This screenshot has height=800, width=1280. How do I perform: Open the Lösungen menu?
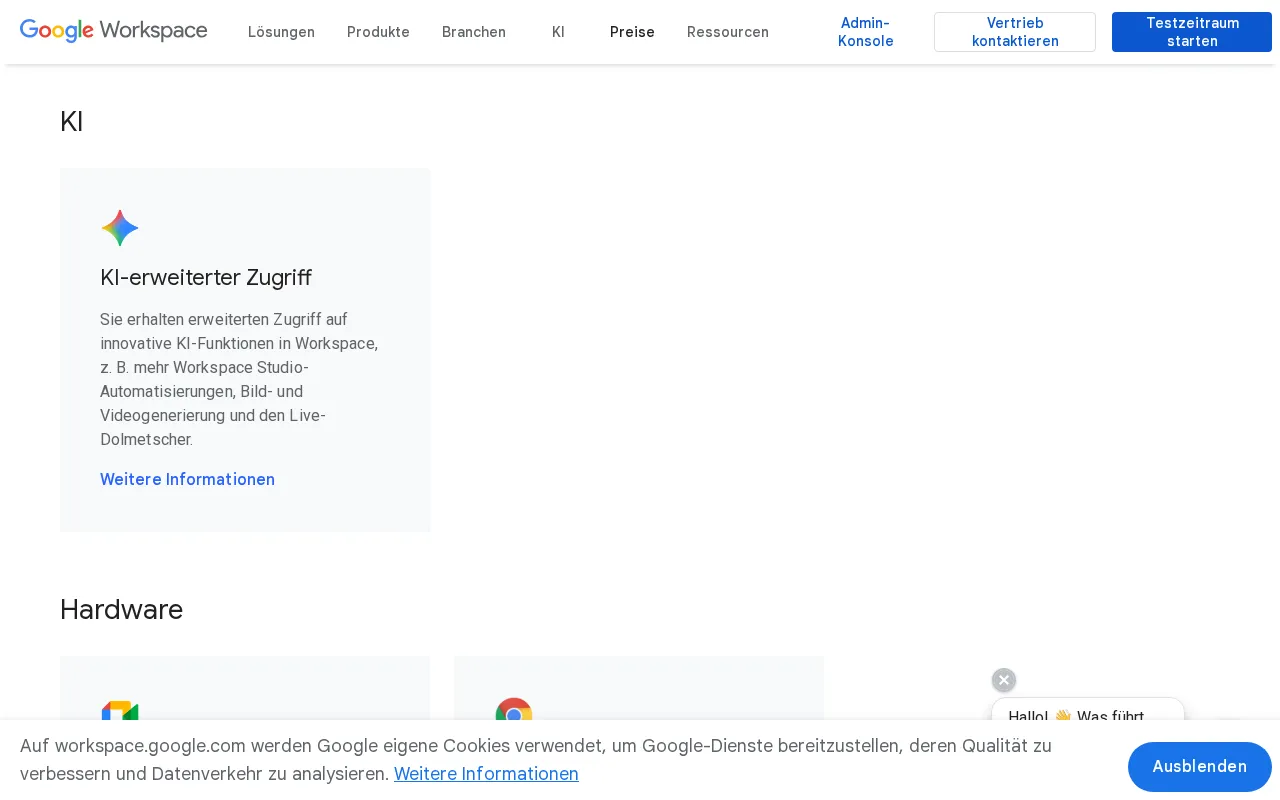281,32
